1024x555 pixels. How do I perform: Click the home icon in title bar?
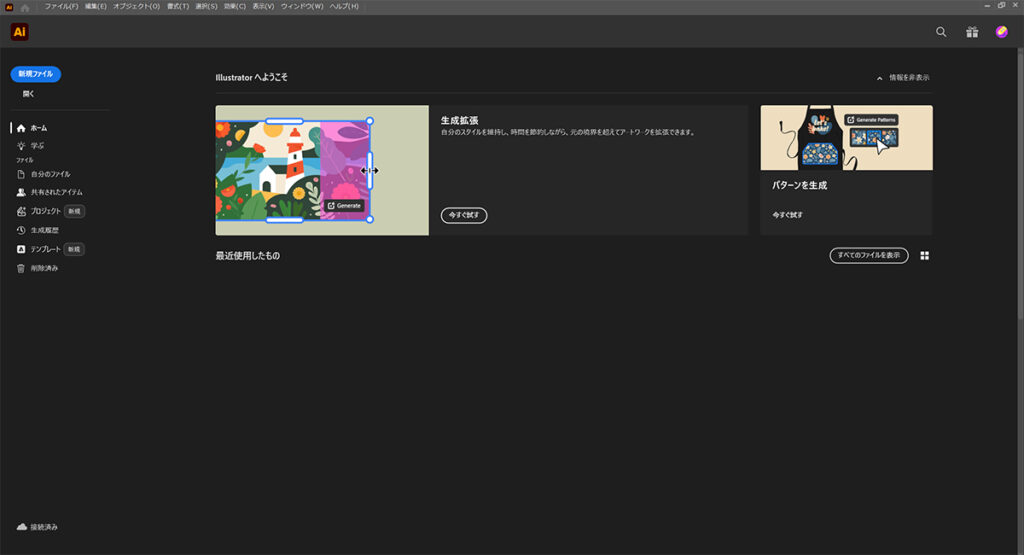point(25,7)
